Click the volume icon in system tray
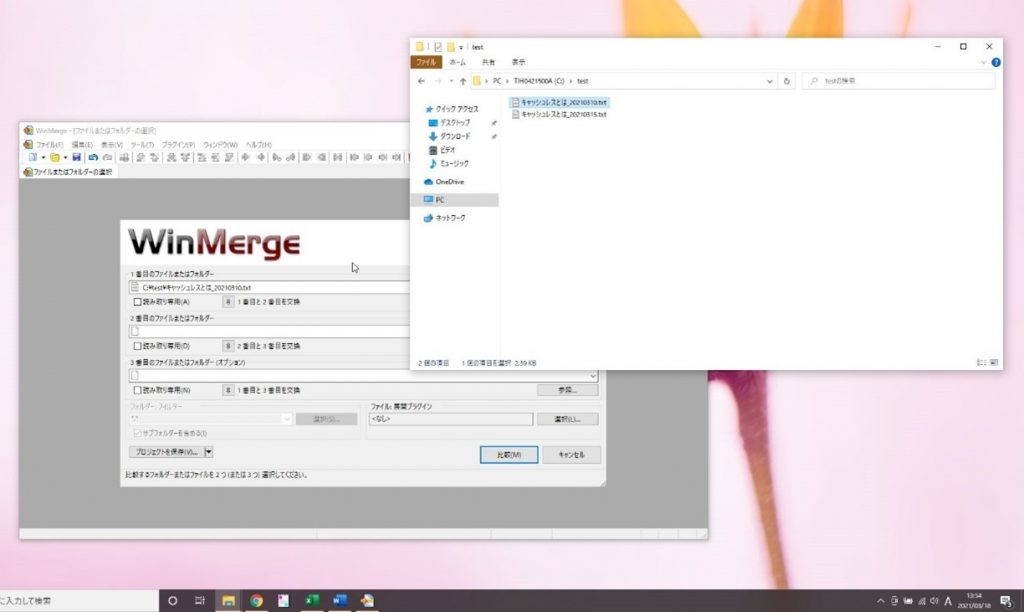This screenshot has height=612, width=1024. tap(934, 601)
